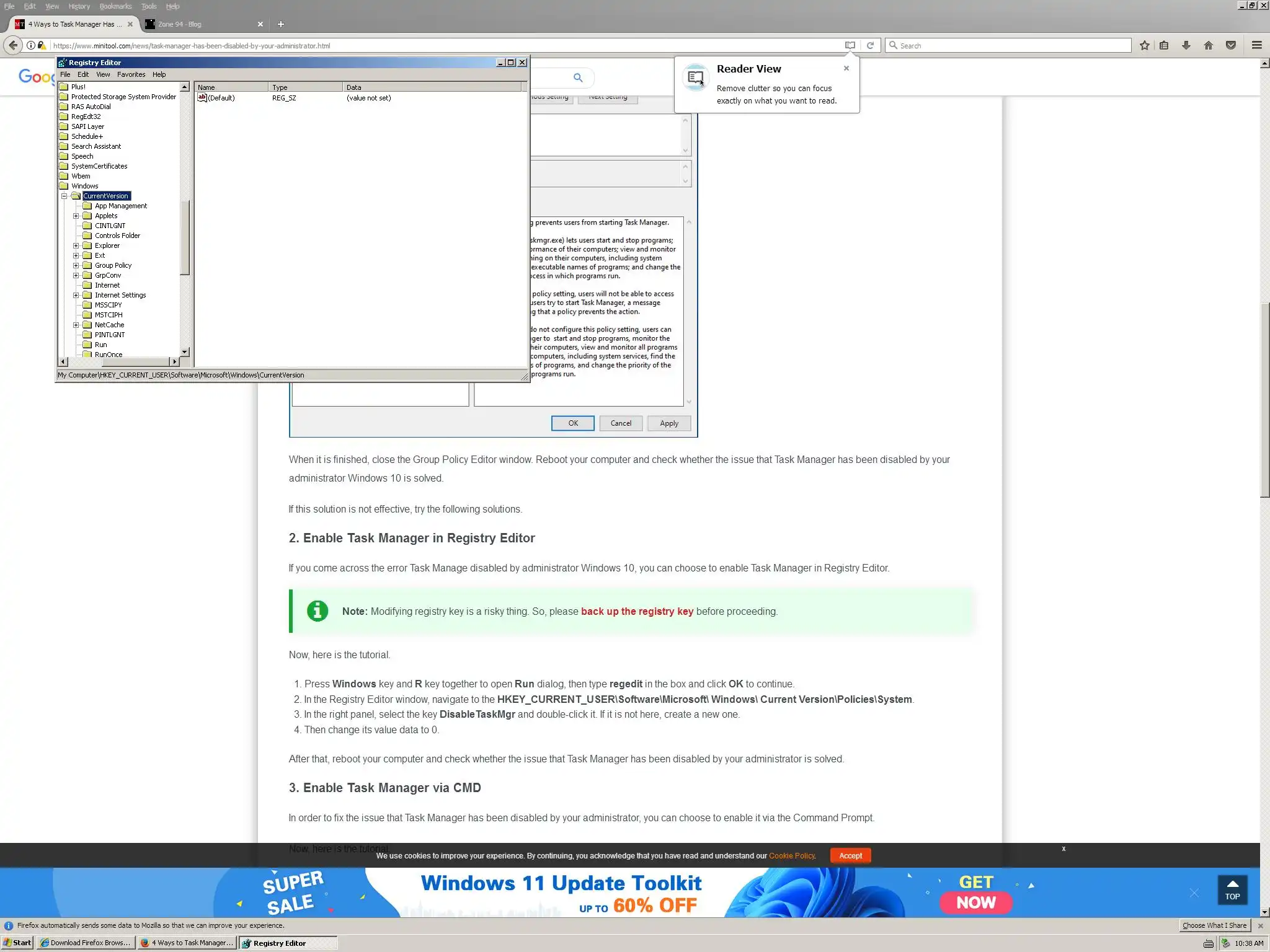Expand the Explorer registry key
Image resolution: width=1270 pixels, height=952 pixels.
(x=76, y=245)
